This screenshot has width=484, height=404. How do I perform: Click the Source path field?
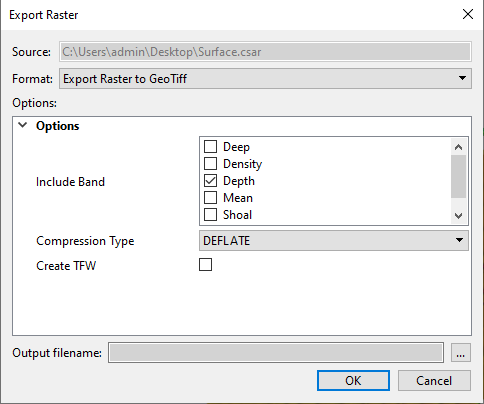click(x=265, y=52)
